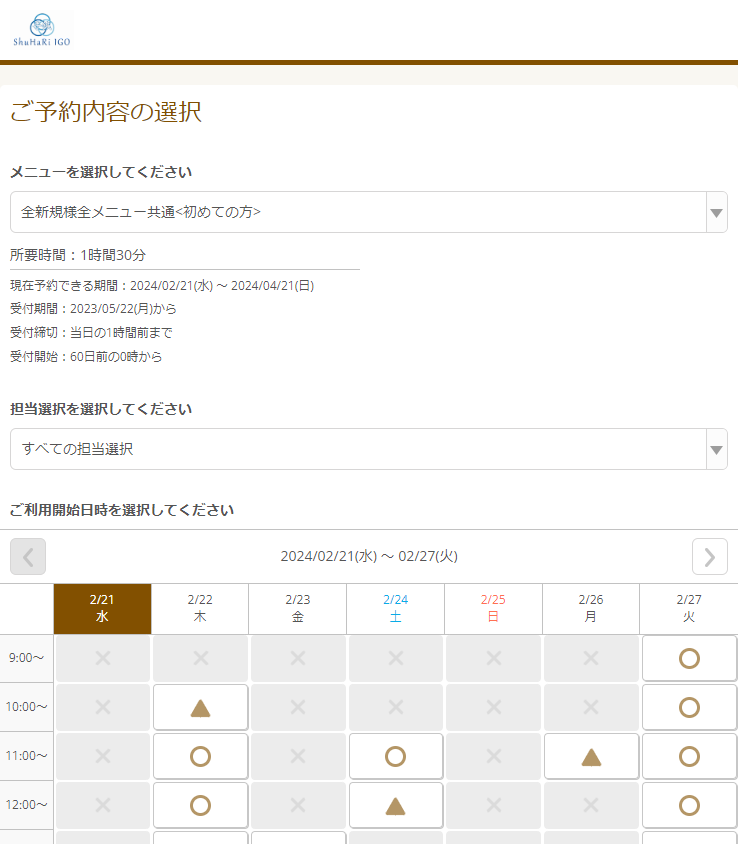Screen dimensions: 738x844
Task: Choose the 2/24 12:00 triangle slot
Action: [395, 806]
